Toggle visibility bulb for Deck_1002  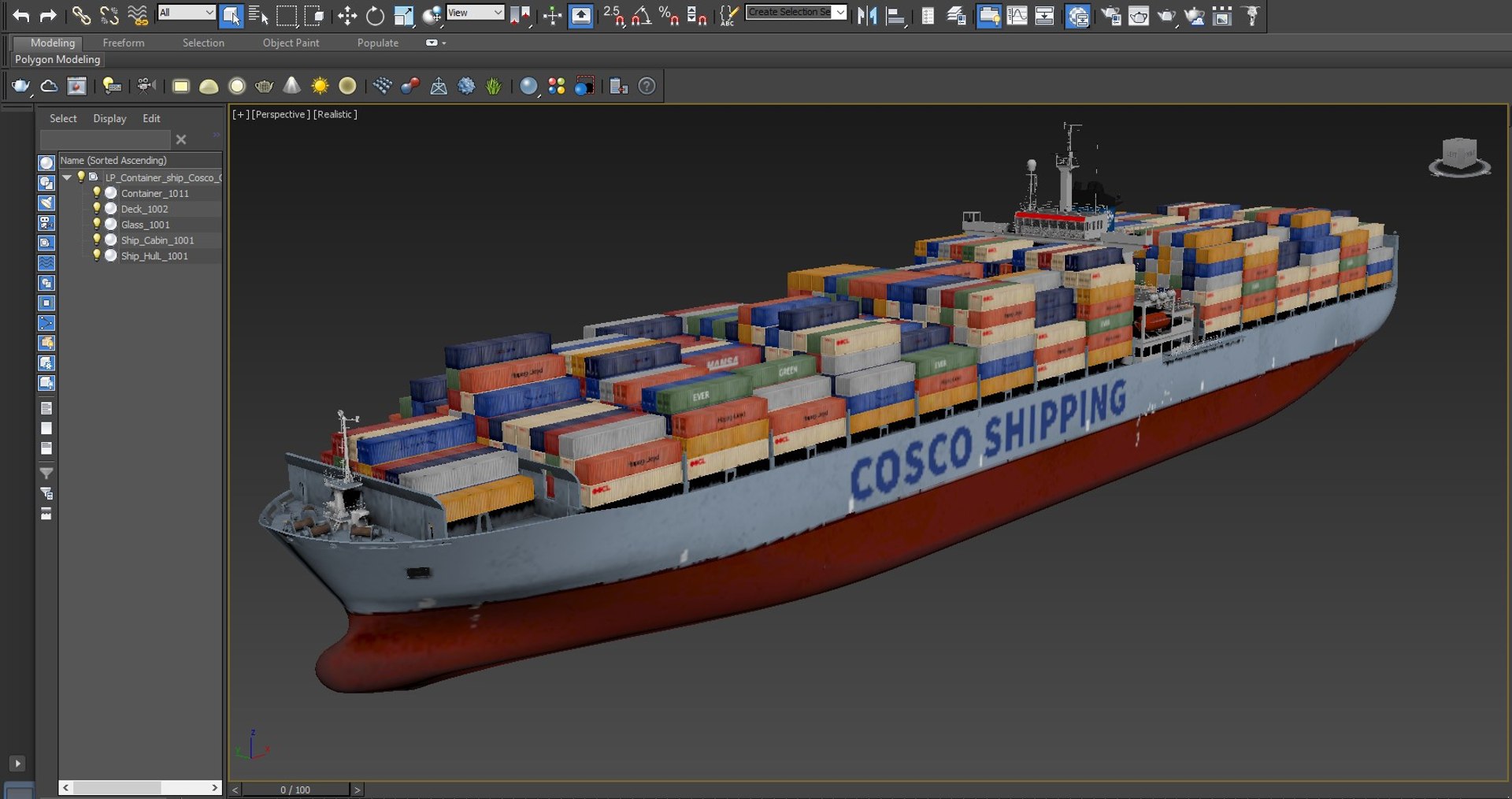(97, 209)
